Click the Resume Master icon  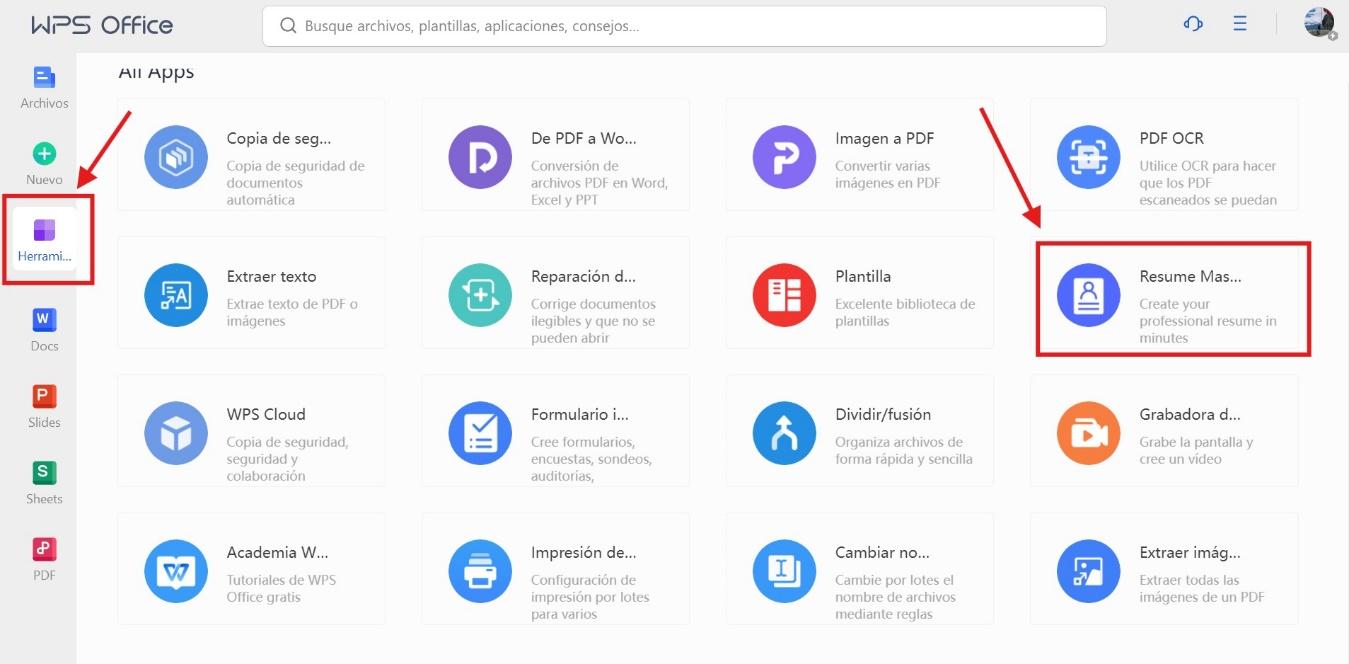click(x=1089, y=295)
